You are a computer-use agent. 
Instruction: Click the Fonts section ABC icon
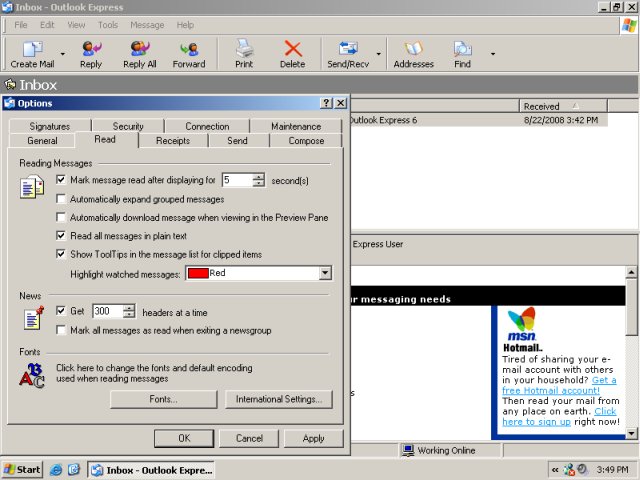point(32,376)
